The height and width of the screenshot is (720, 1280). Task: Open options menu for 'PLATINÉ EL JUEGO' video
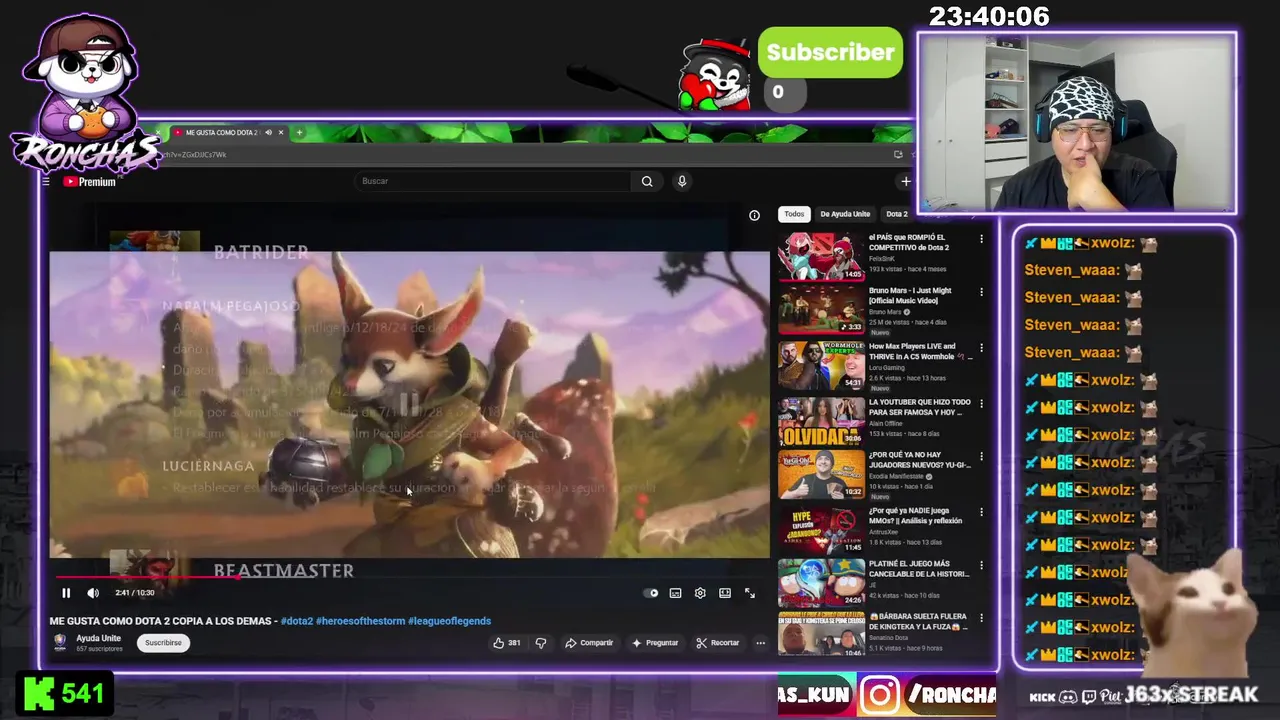click(x=981, y=565)
